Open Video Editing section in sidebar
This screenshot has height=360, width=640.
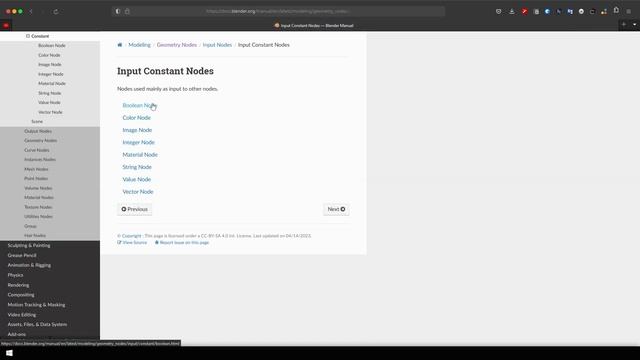point(22,315)
